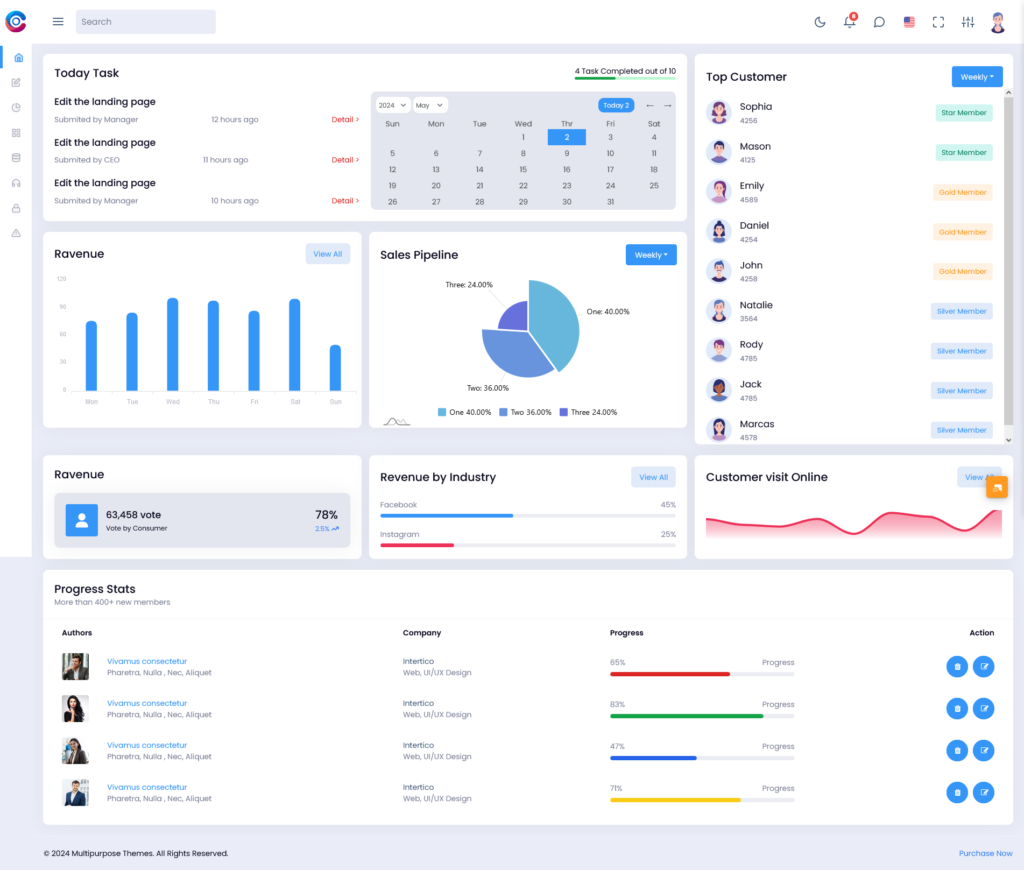Screen dimensions: 1024x870
Task: Select the compose/edit icon in the sidebar
Action: pyautogui.click(x=18, y=82)
